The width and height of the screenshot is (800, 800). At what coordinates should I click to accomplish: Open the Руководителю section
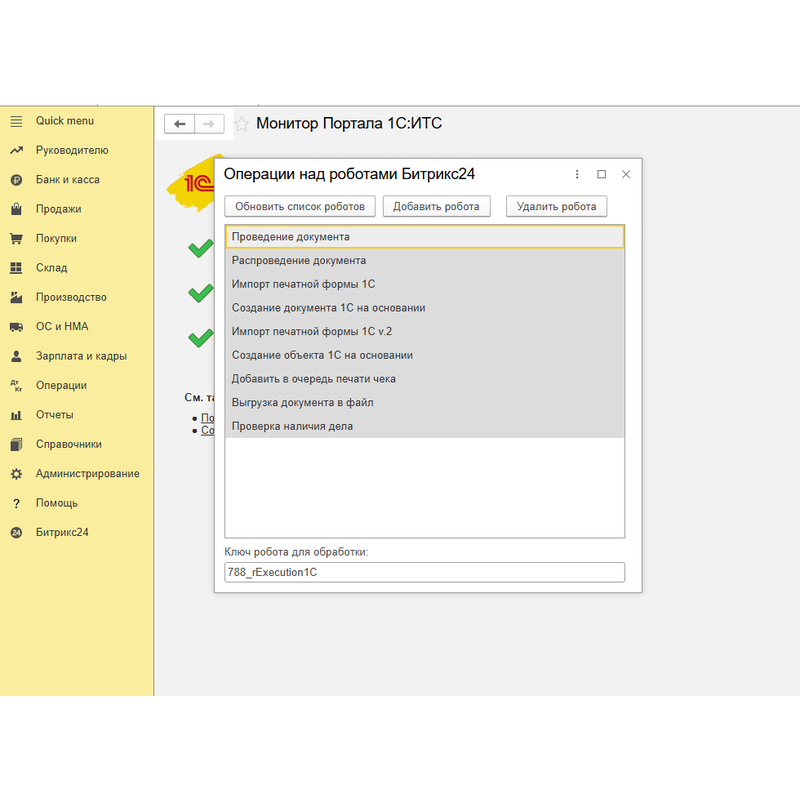[x=72, y=151]
